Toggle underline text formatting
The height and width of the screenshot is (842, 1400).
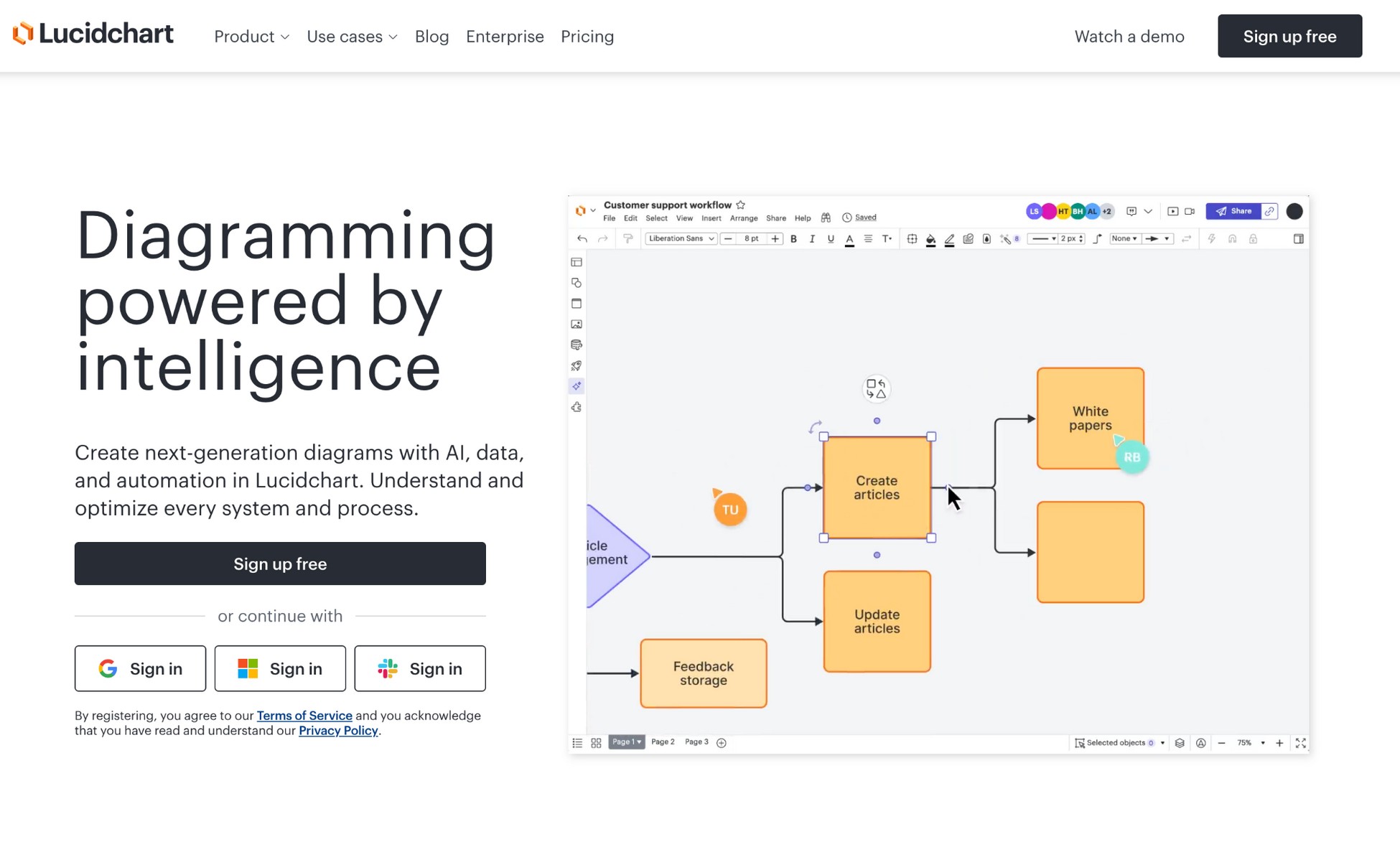tap(831, 238)
